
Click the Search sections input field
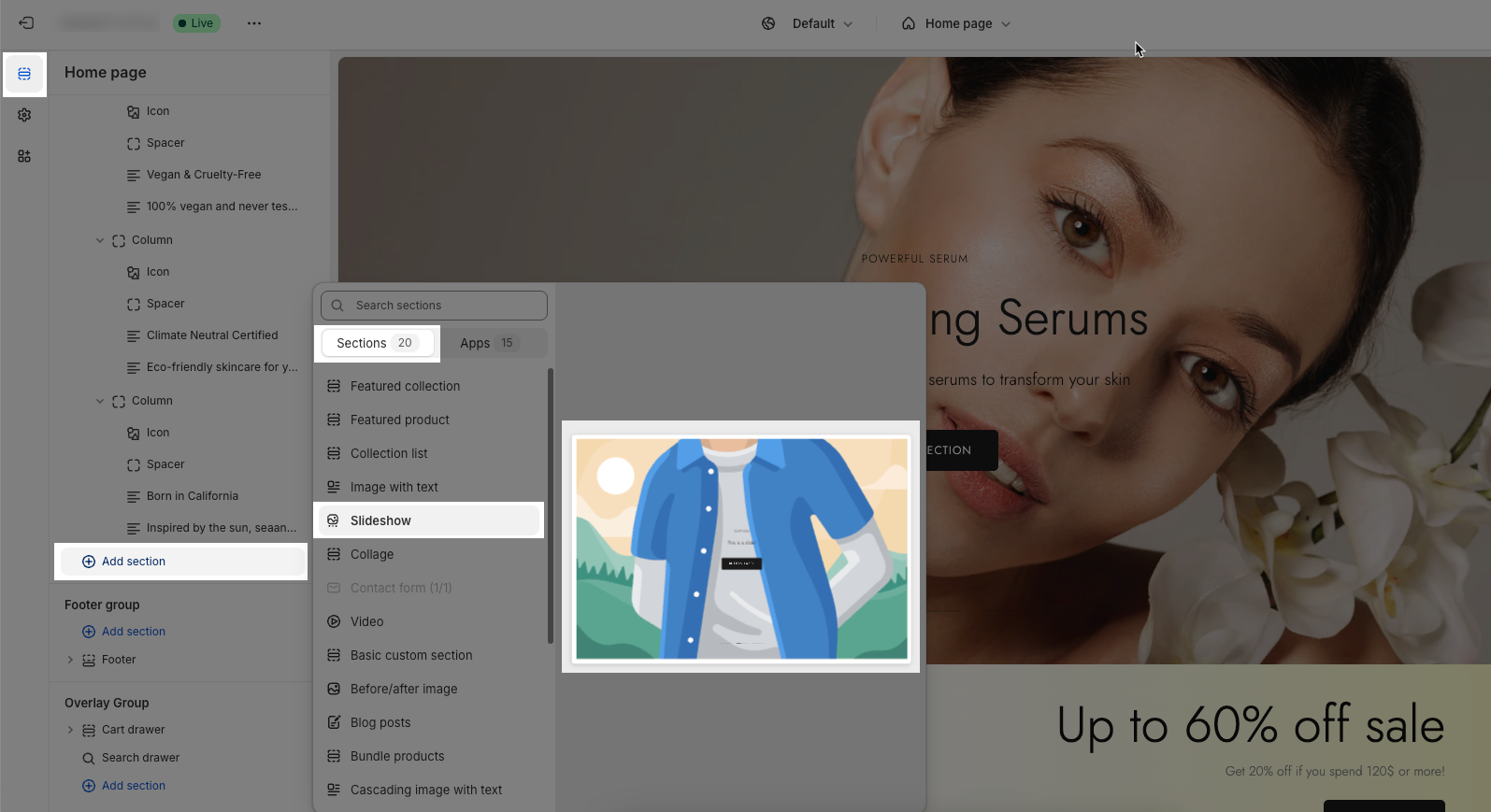coord(439,306)
